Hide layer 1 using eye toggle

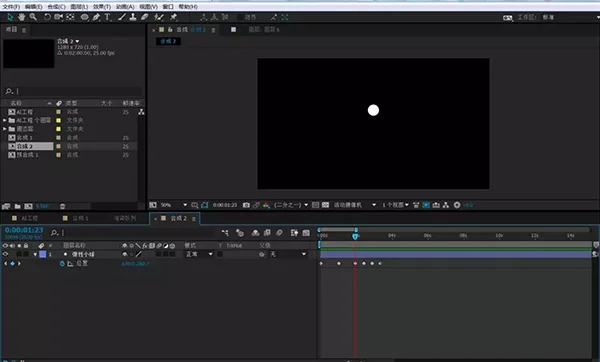point(5,254)
